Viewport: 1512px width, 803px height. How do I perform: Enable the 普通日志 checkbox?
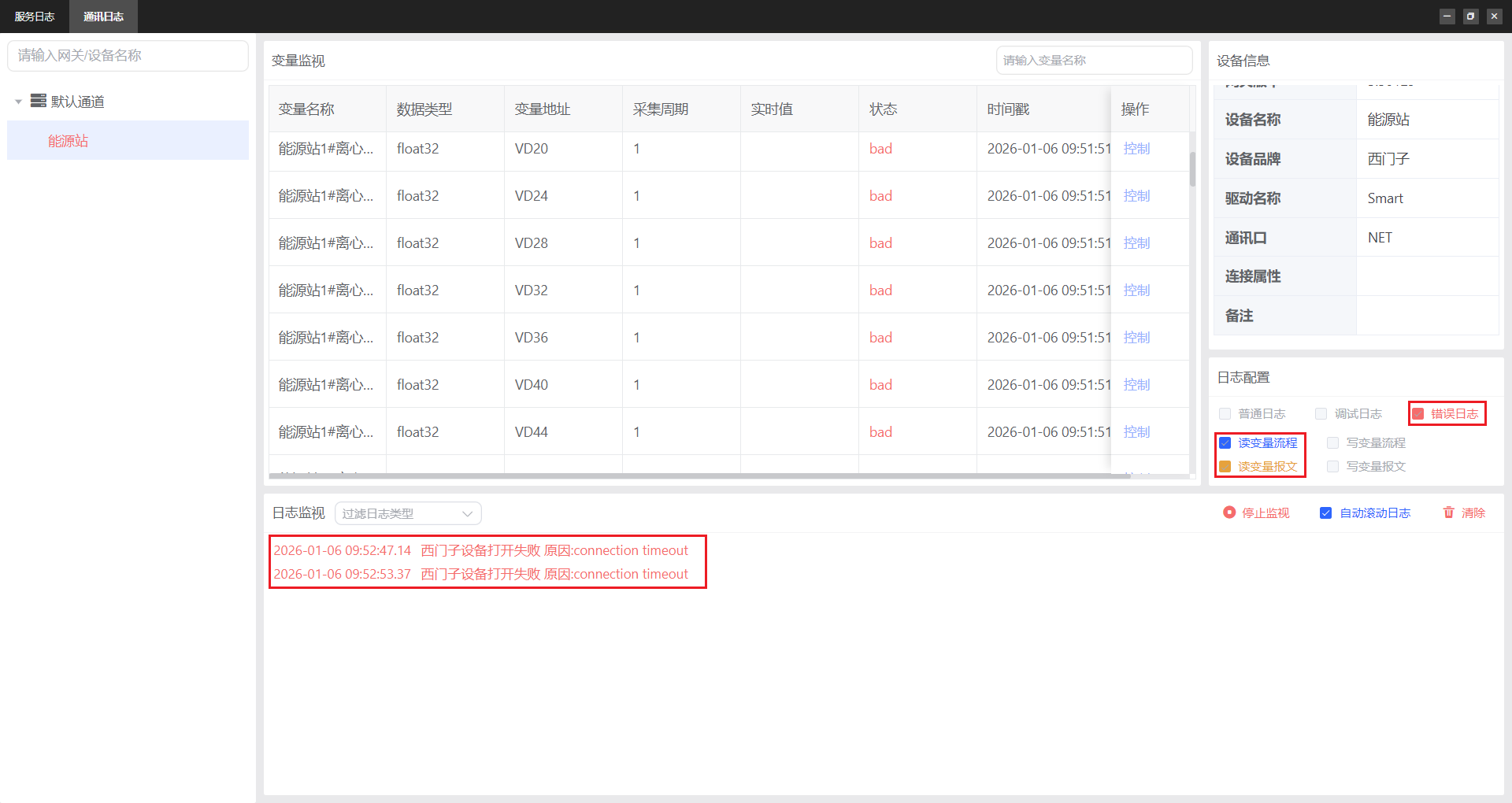pos(1225,414)
